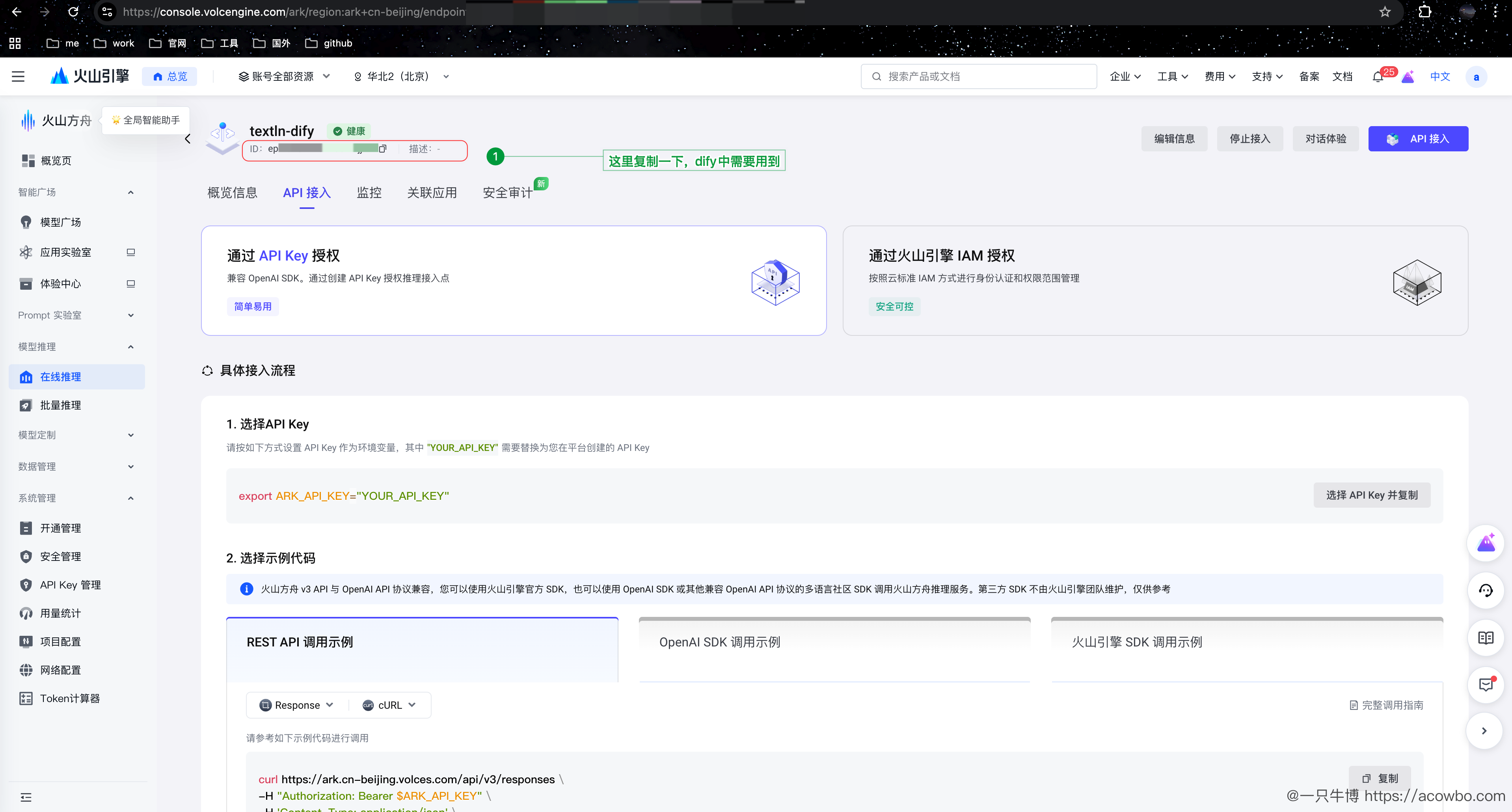Collapse the 智能广场 section

131,193
